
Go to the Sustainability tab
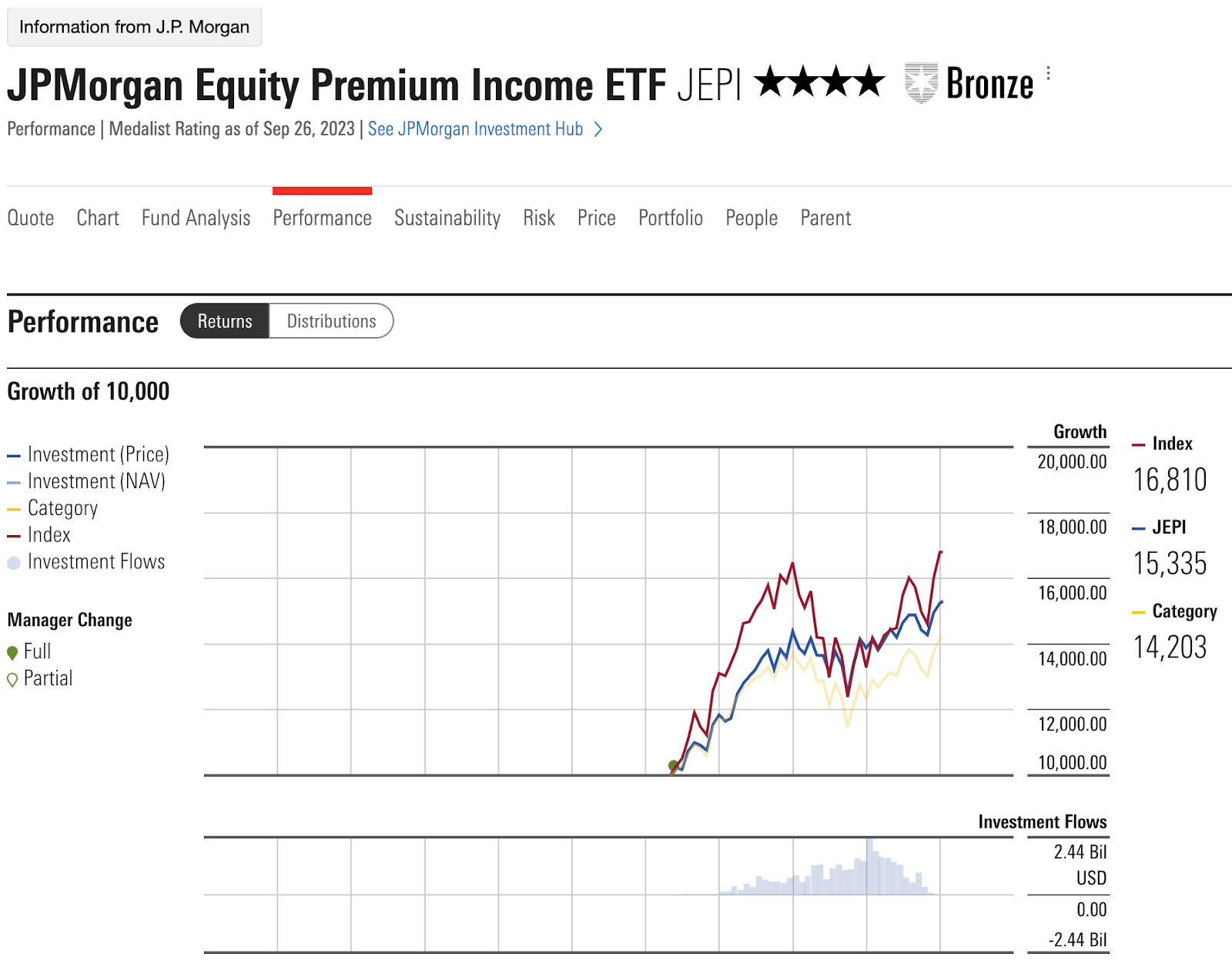pyautogui.click(x=447, y=218)
